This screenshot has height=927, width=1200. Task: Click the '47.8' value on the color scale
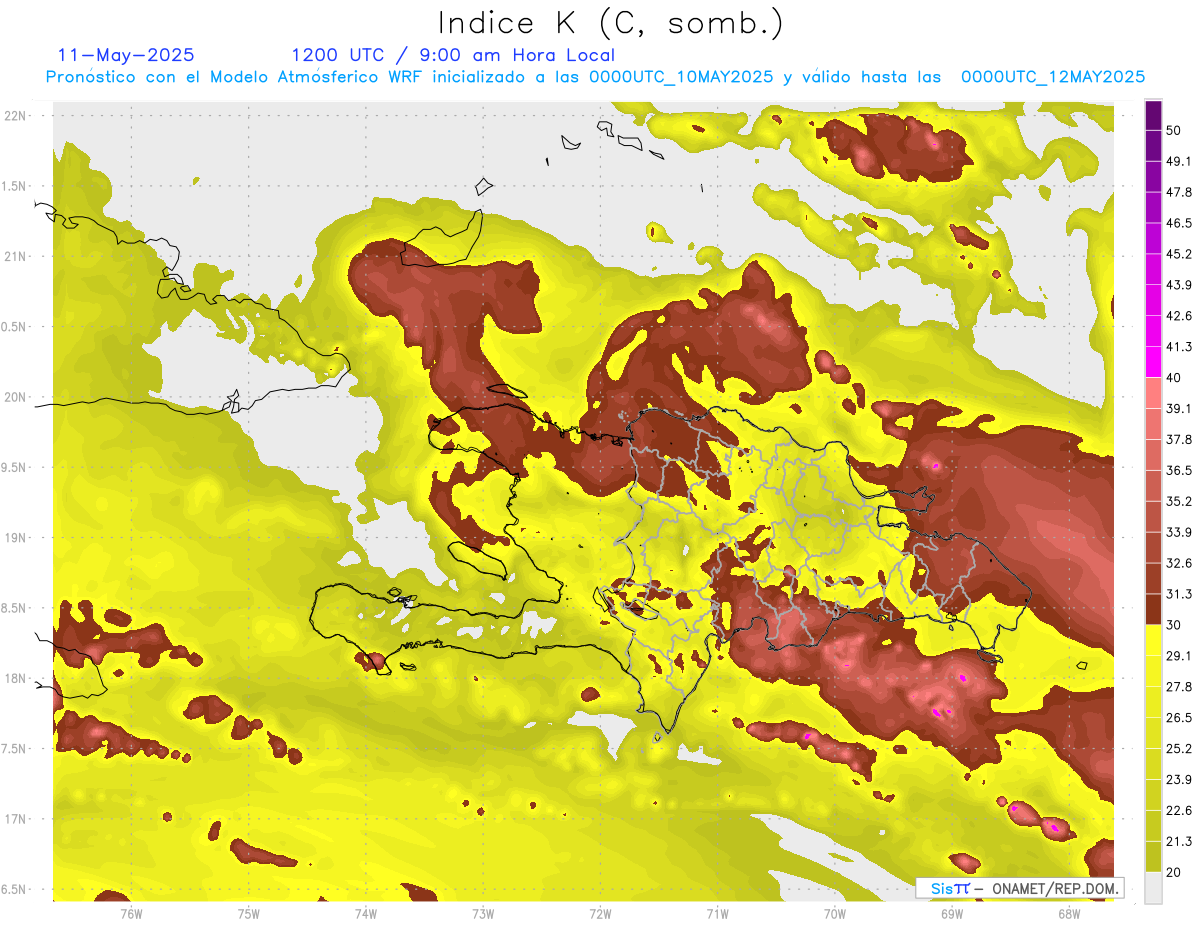[1178, 192]
